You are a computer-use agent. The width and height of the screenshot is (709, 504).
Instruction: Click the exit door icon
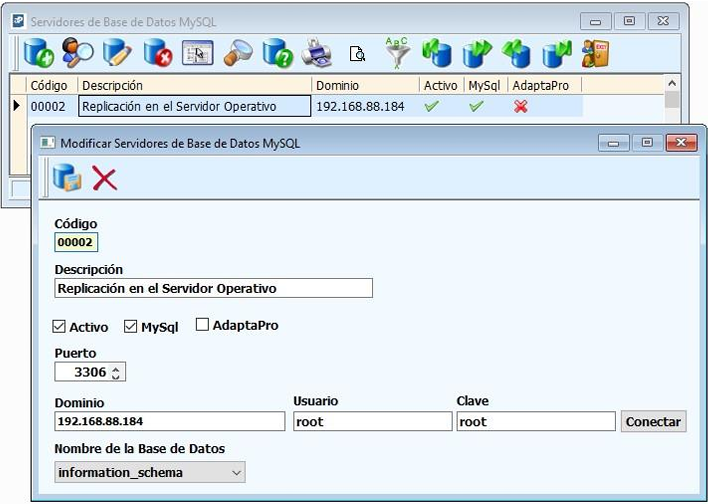pyautogui.click(x=596, y=51)
